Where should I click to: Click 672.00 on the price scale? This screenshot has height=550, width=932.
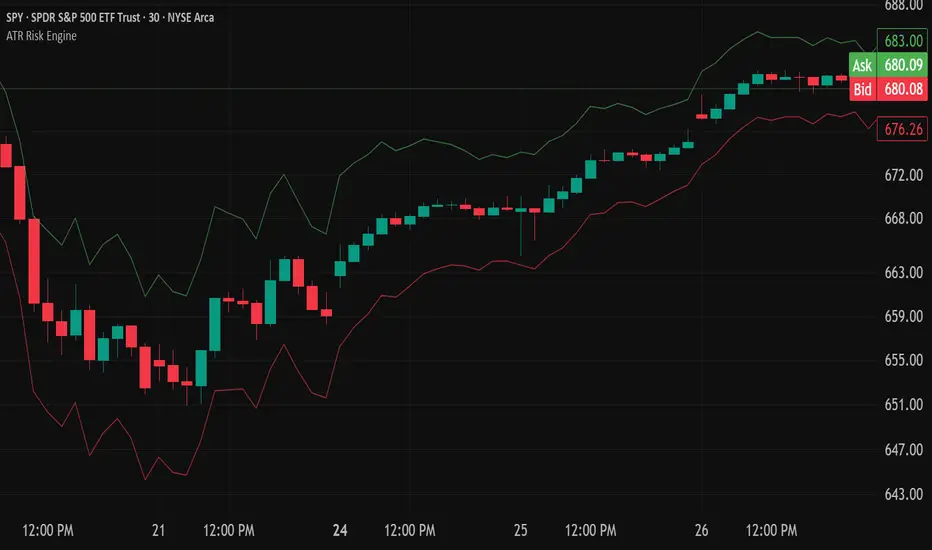point(896,175)
